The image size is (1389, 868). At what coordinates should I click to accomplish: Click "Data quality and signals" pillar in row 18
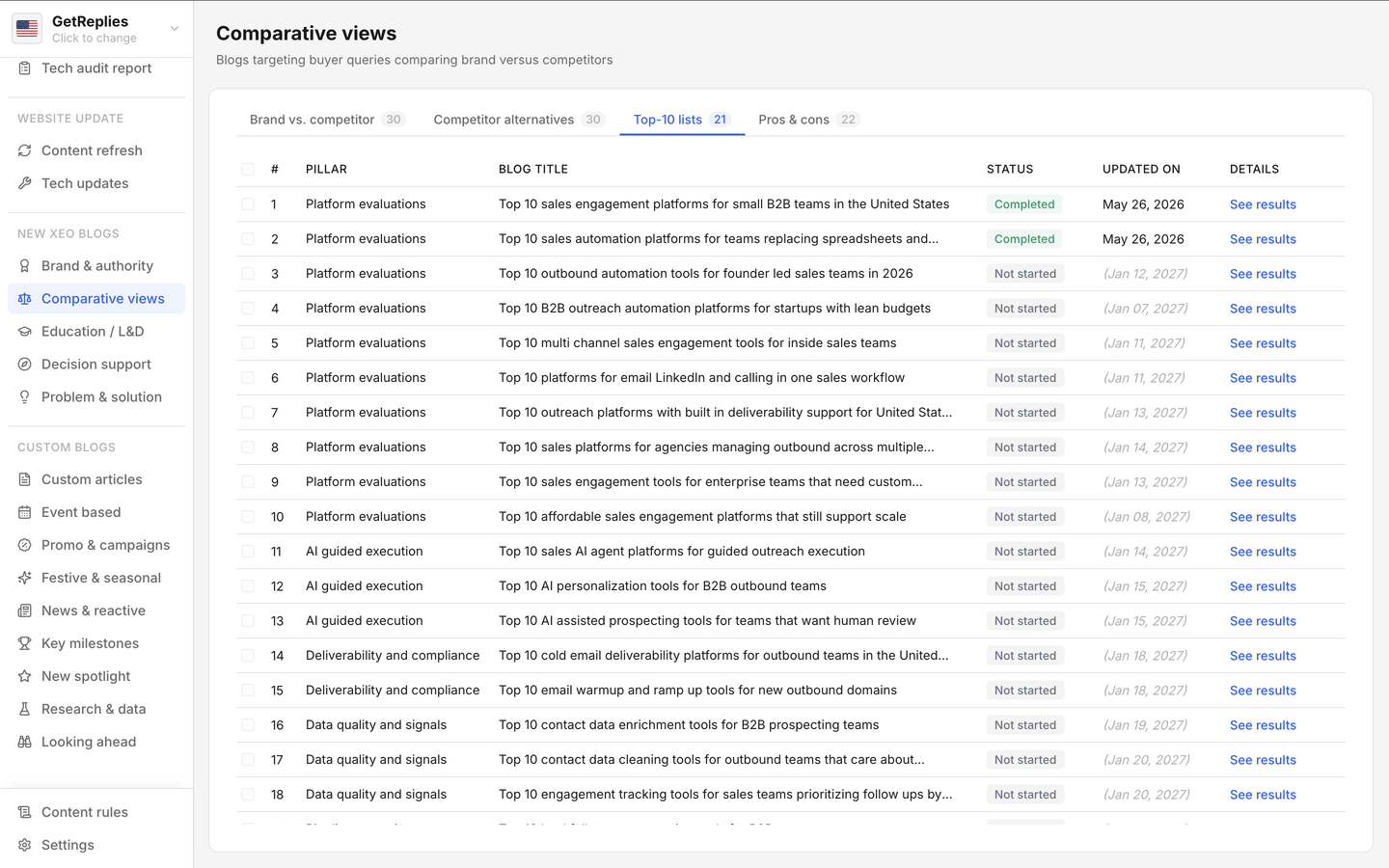click(376, 795)
